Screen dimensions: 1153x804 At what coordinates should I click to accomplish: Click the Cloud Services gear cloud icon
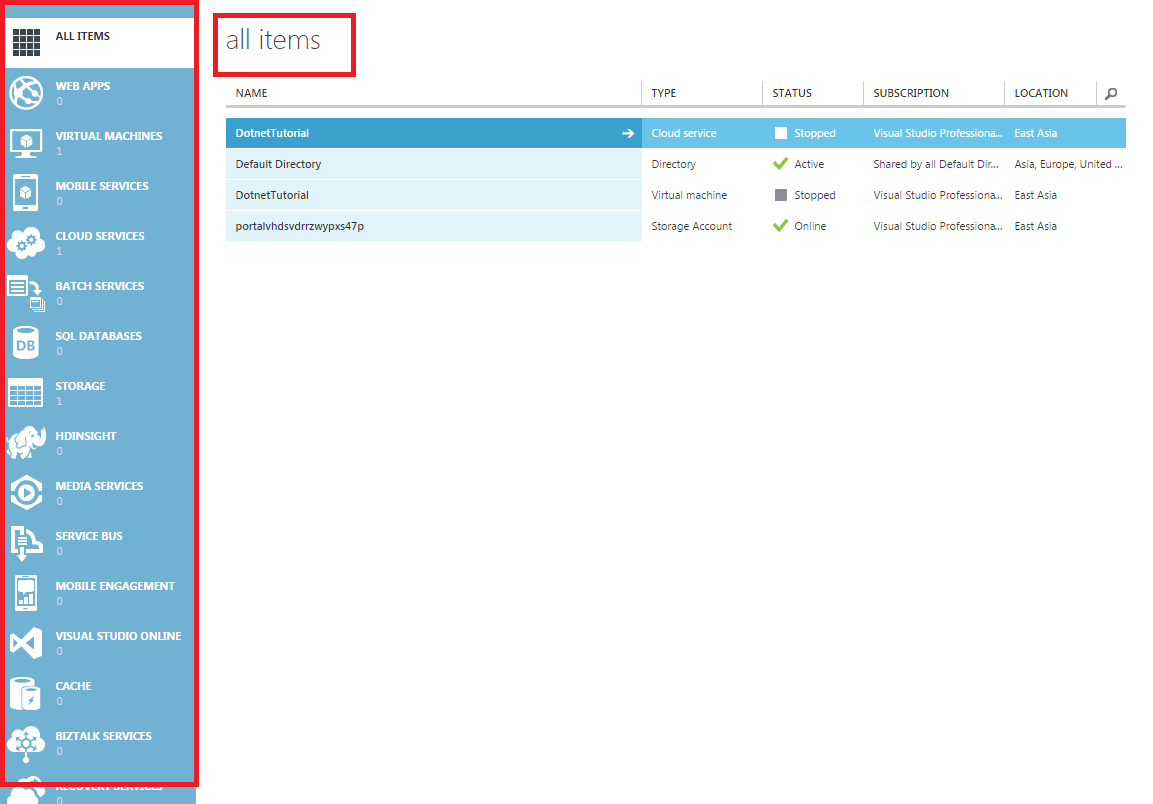(26, 243)
